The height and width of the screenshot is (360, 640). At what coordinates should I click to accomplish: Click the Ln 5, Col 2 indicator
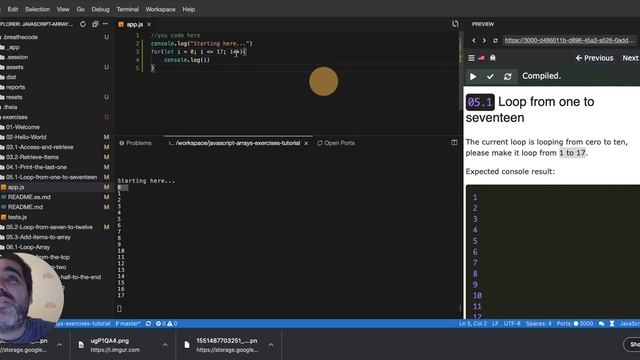[473, 324]
